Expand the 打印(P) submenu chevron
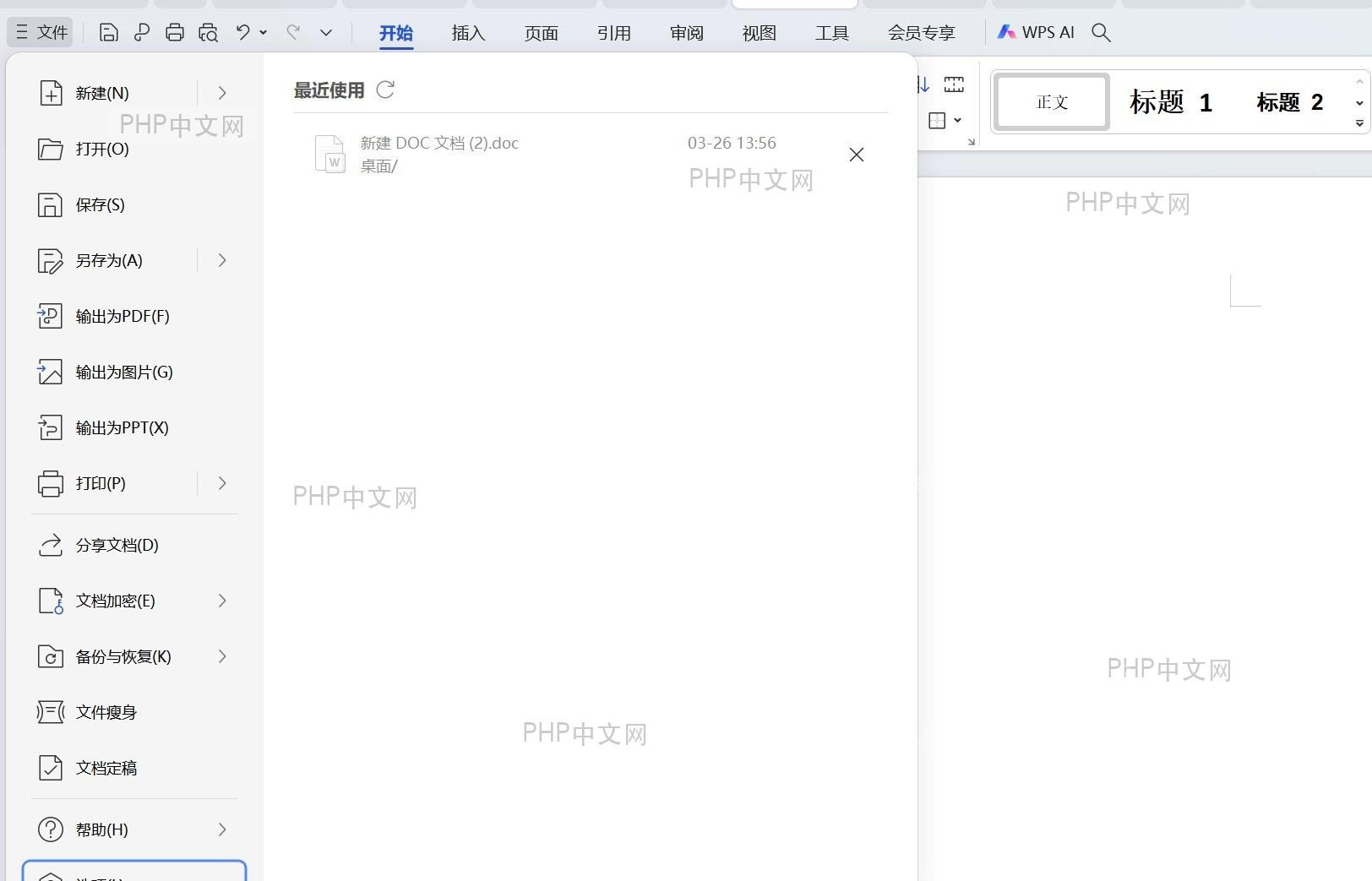Screen dimensions: 1372x881 tap(222, 483)
